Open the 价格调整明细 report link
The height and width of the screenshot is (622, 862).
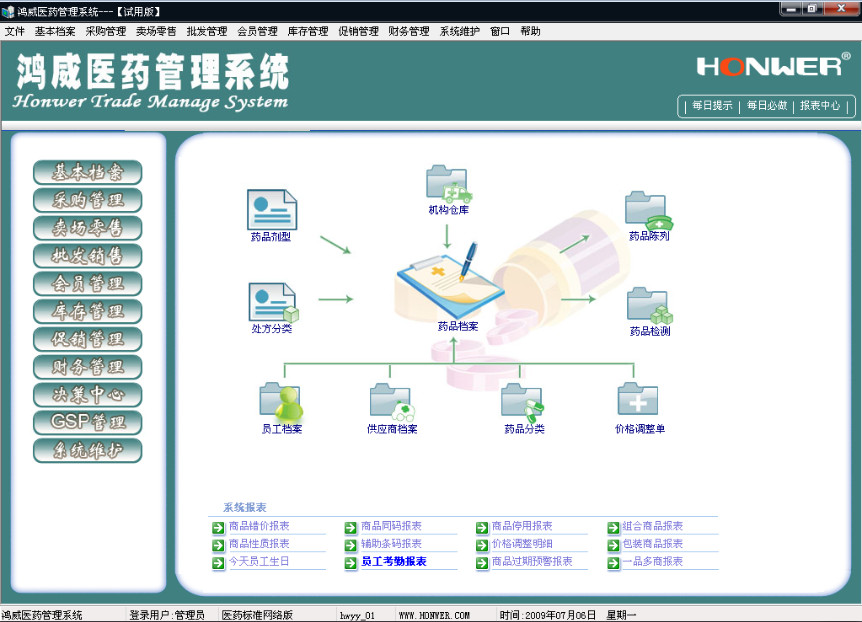pyautogui.click(x=522, y=544)
